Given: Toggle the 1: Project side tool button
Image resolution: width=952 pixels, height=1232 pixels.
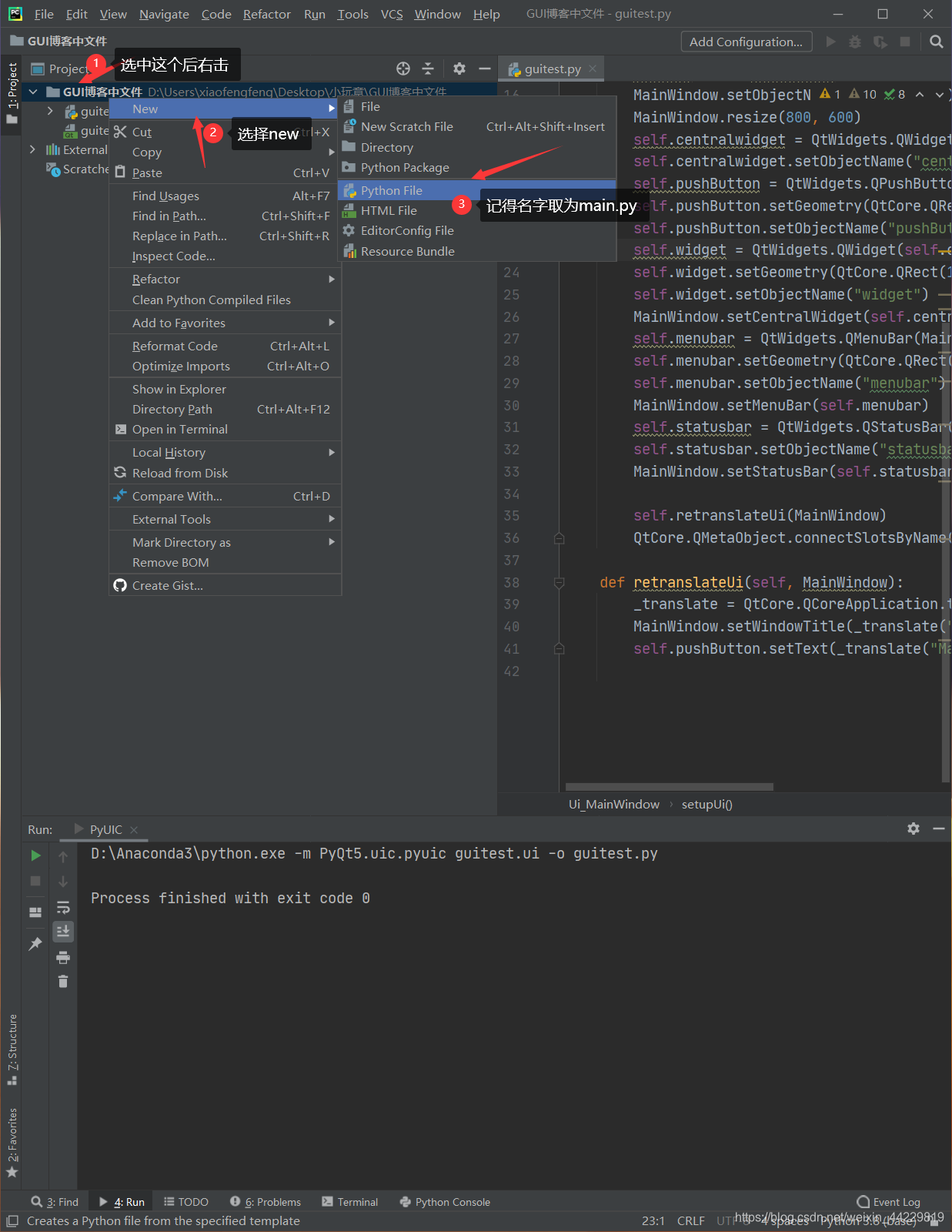Looking at the screenshot, I should pyautogui.click(x=12, y=92).
